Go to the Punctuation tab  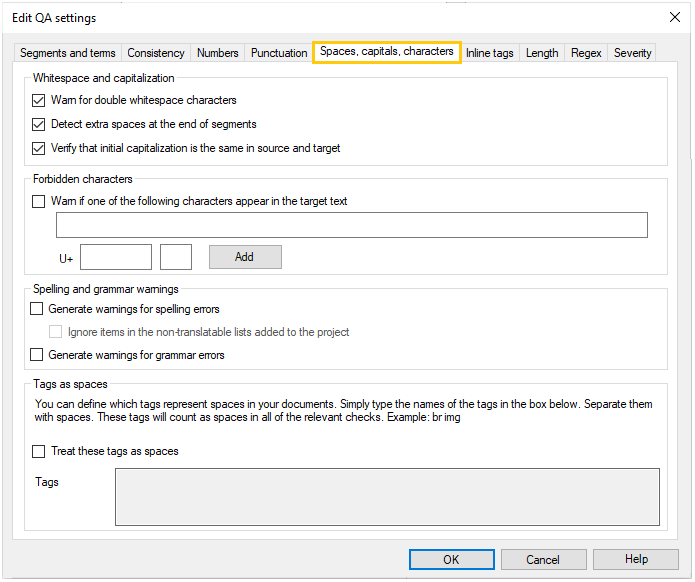pos(279,53)
